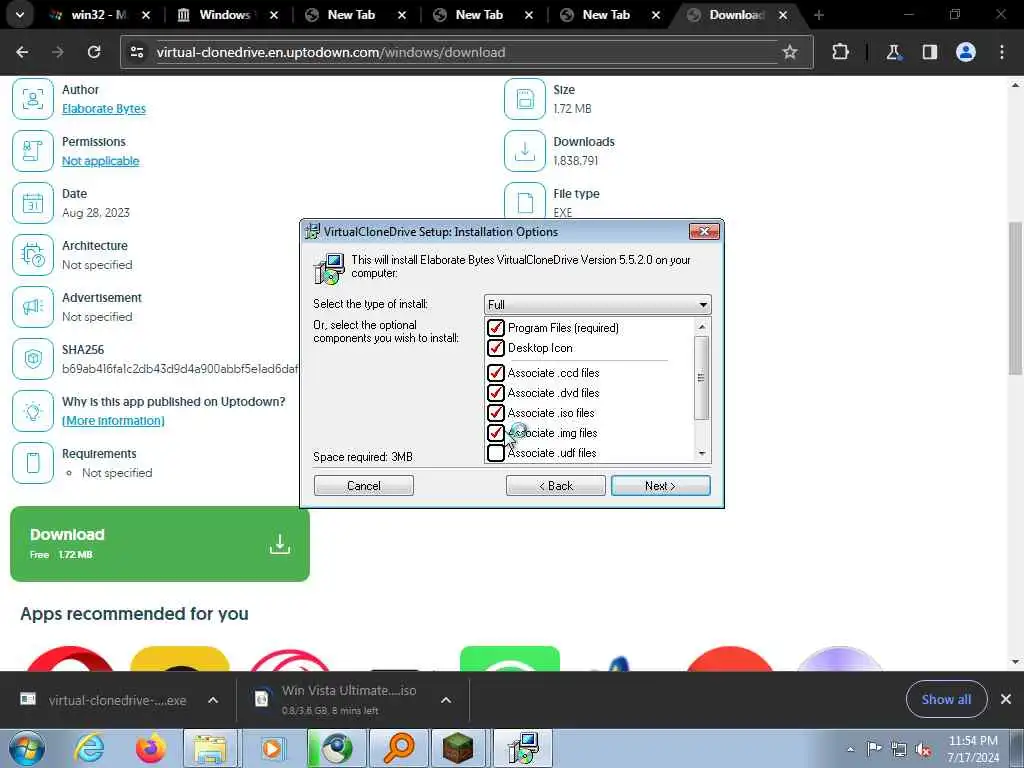Expand options for virtual-clonedrive exe download
This screenshot has width=1024, height=768.
click(213, 700)
